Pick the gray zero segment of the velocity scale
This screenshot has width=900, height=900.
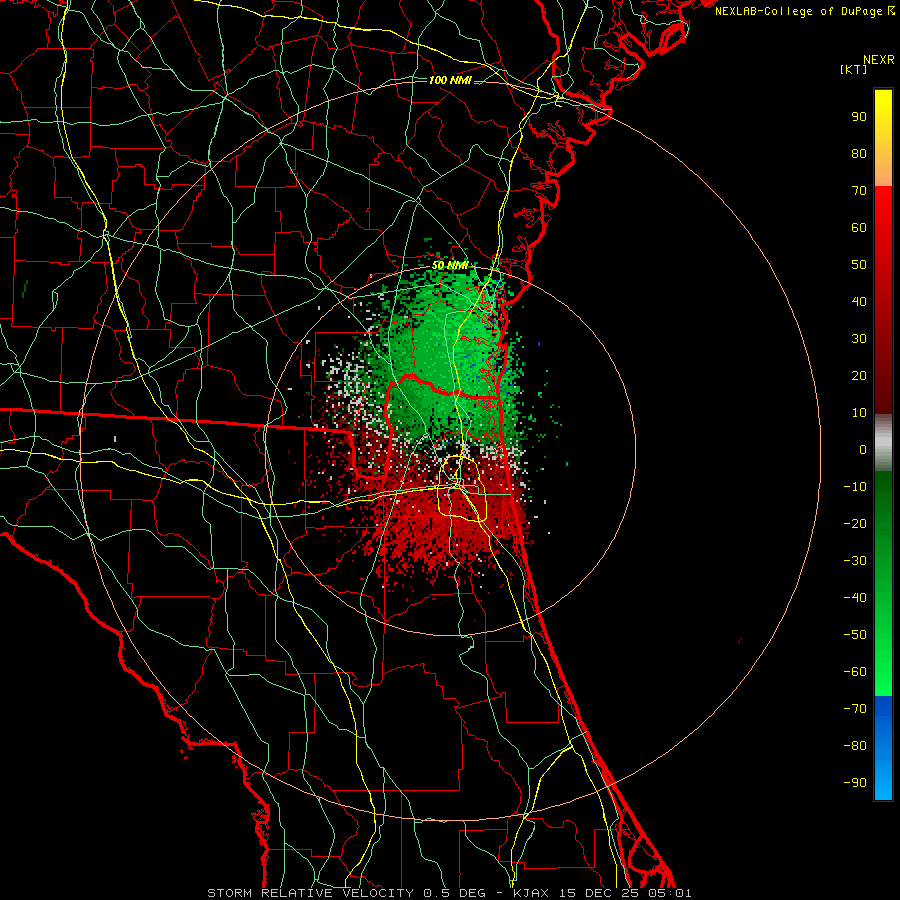[883, 443]
